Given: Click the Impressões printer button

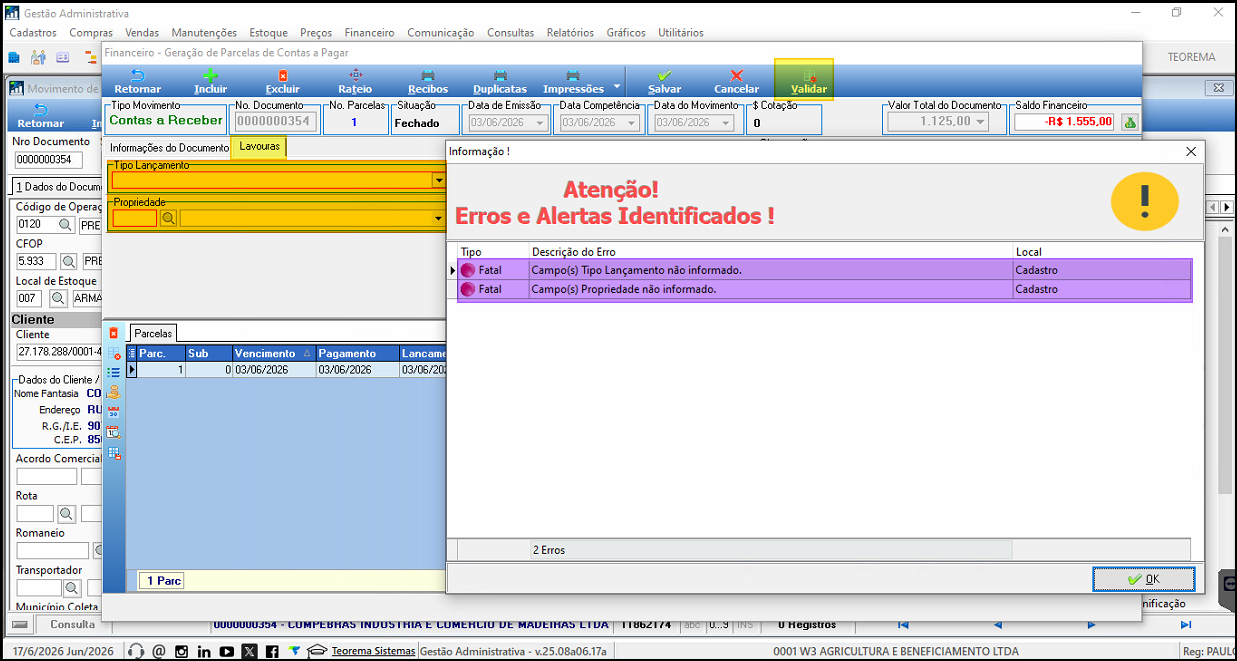Looking at the screenshot, I should 573,82.
